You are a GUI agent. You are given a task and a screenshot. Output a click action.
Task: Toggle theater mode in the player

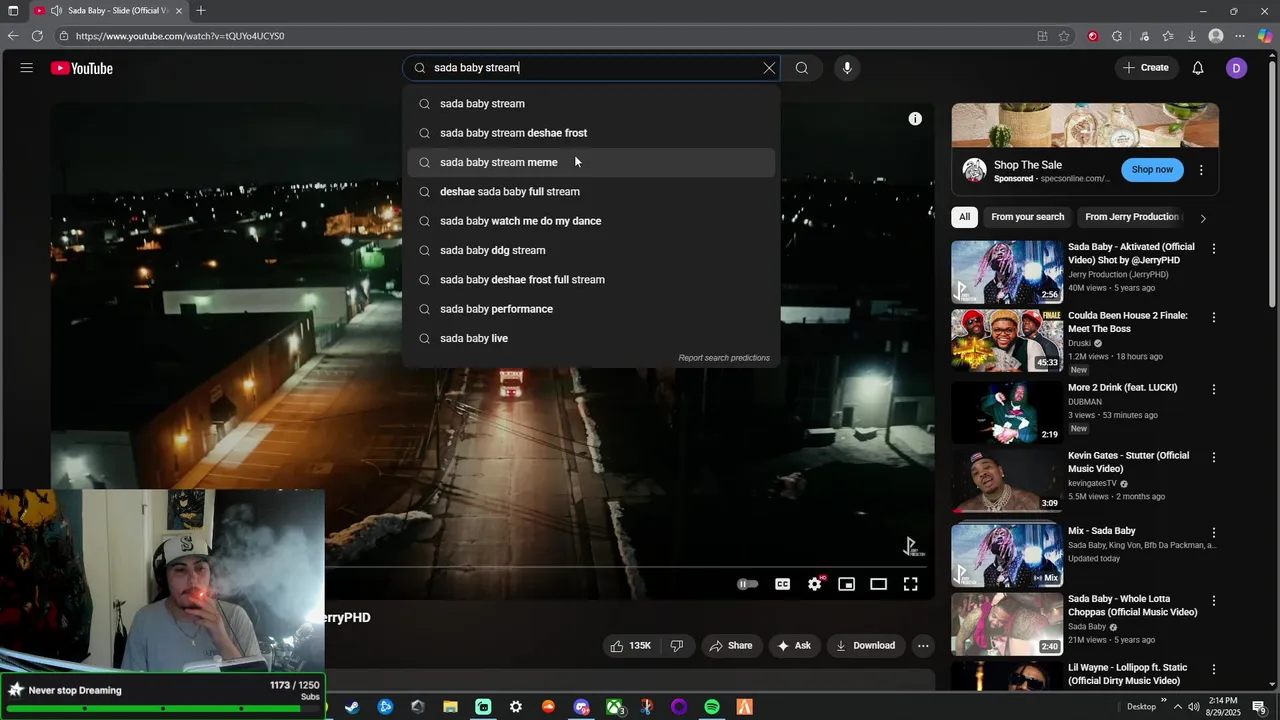click(879, 584)
